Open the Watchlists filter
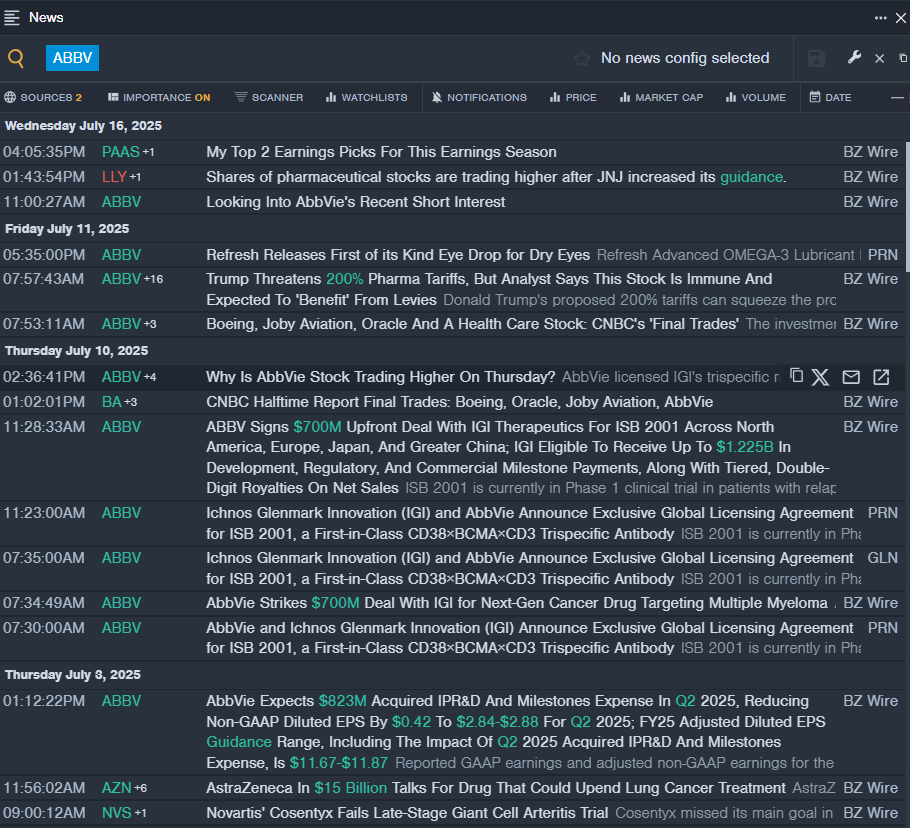 (366, 97)
